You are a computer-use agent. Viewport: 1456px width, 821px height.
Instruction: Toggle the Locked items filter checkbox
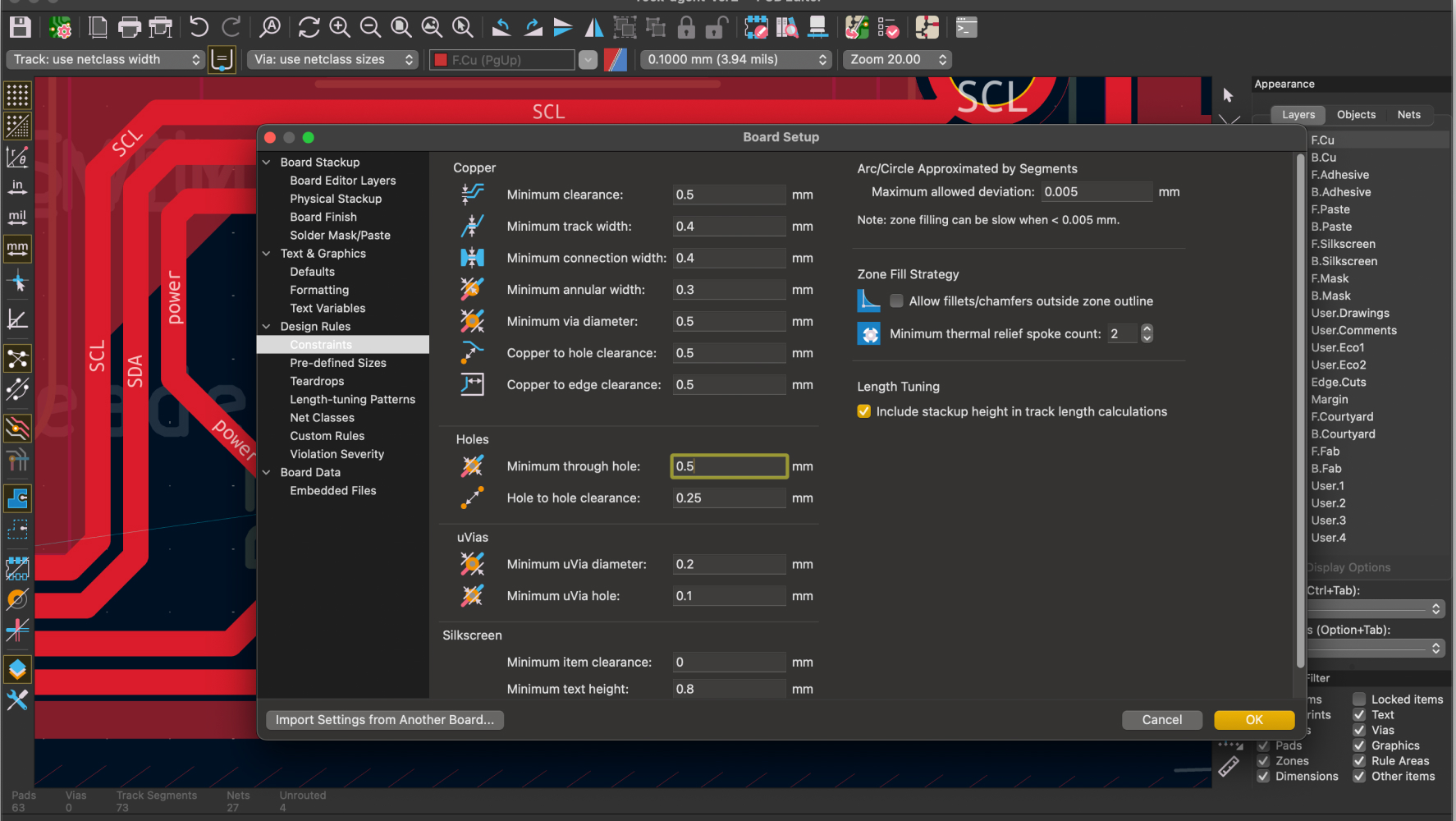coord(1359,699)
